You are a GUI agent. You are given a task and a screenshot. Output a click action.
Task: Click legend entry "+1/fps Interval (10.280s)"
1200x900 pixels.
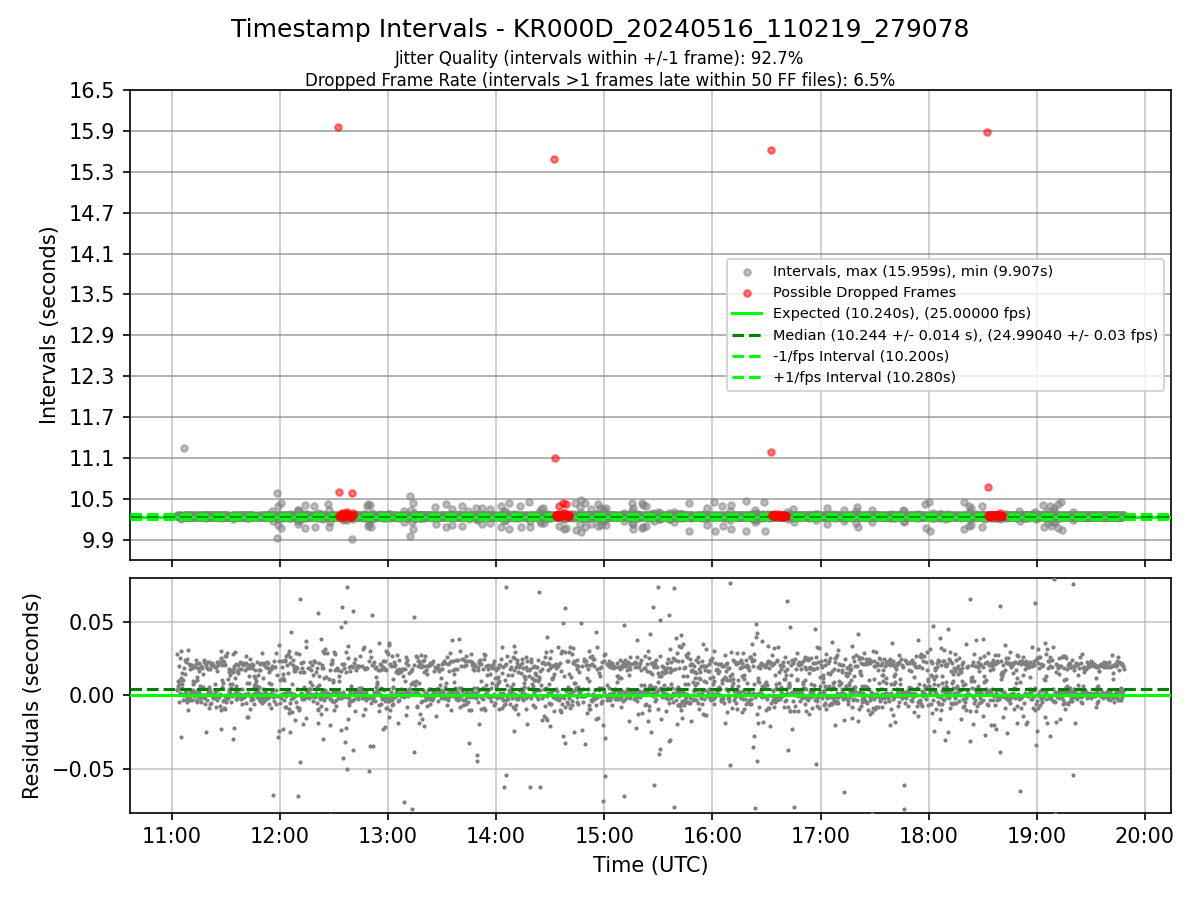click(x=864, y=377)
